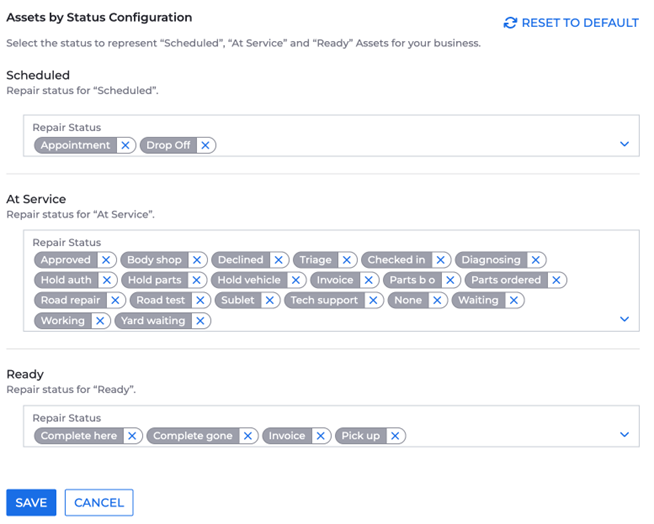Open the At Service status dropdown
Viewport: 654px width, 524px height.
(624, 319)
